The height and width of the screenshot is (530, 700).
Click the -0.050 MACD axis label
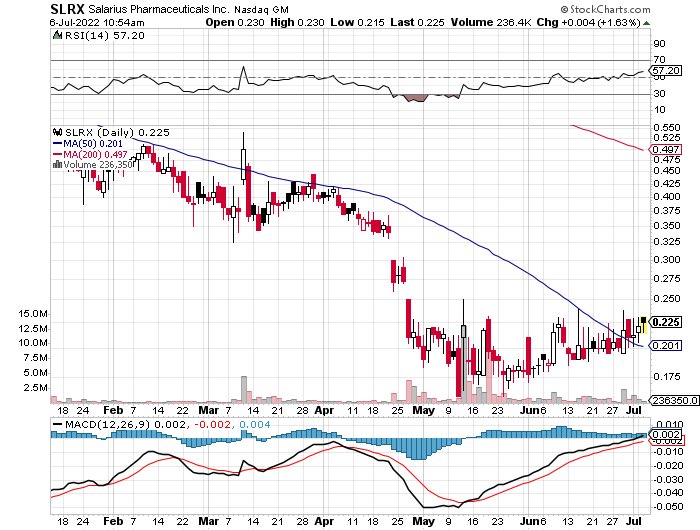668,506
